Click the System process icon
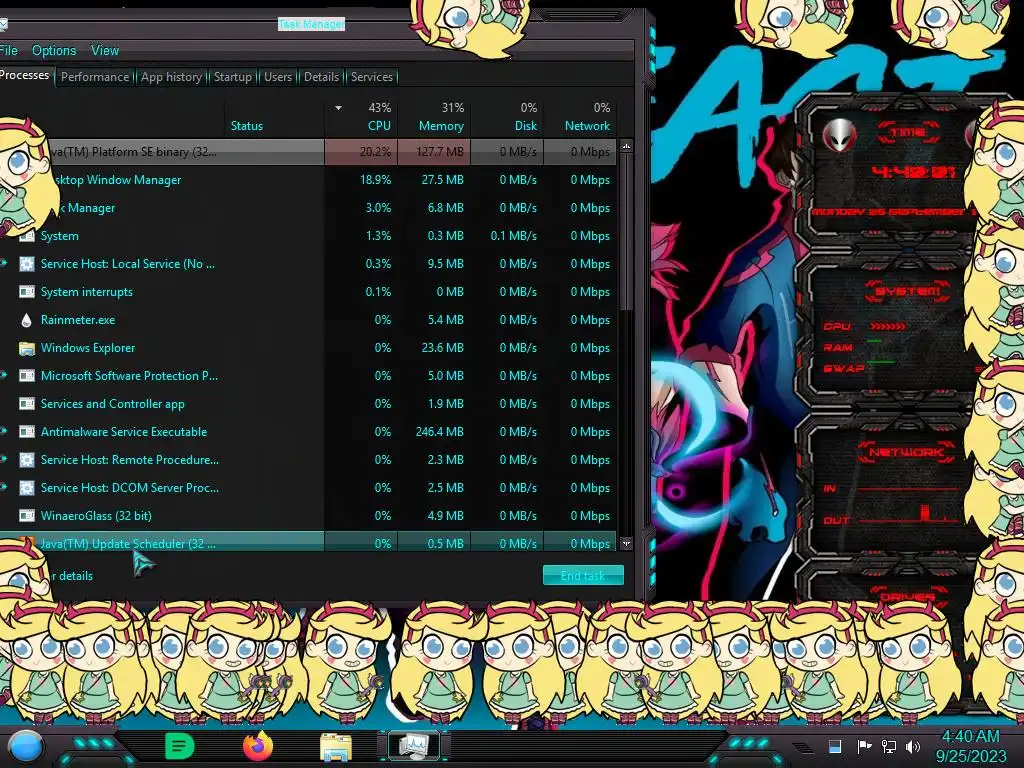This screenshot has width=1024, height=768. (x=27, y=236)
